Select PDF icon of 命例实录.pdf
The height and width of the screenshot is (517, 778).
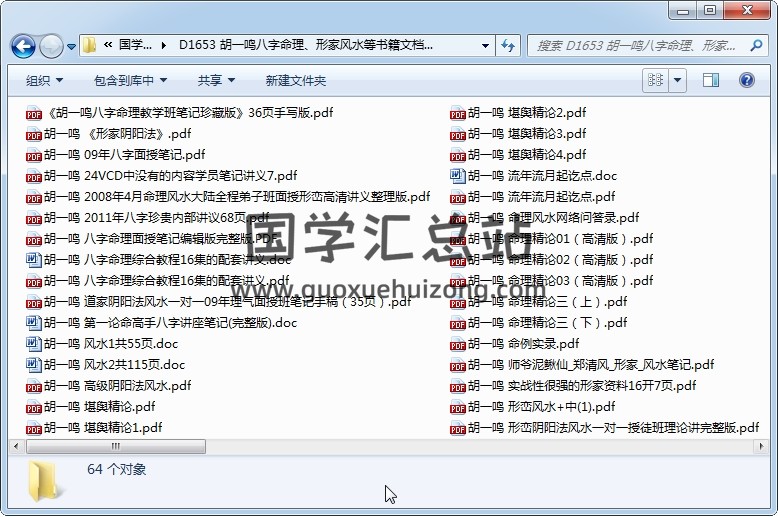[x=457, y=344]
